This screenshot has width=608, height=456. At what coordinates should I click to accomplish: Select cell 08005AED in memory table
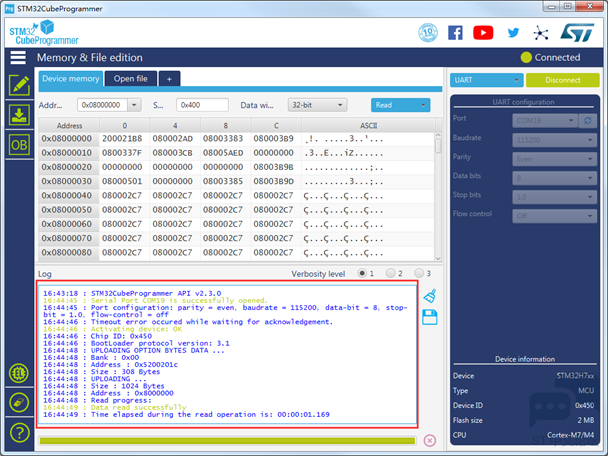click(225, 153)
